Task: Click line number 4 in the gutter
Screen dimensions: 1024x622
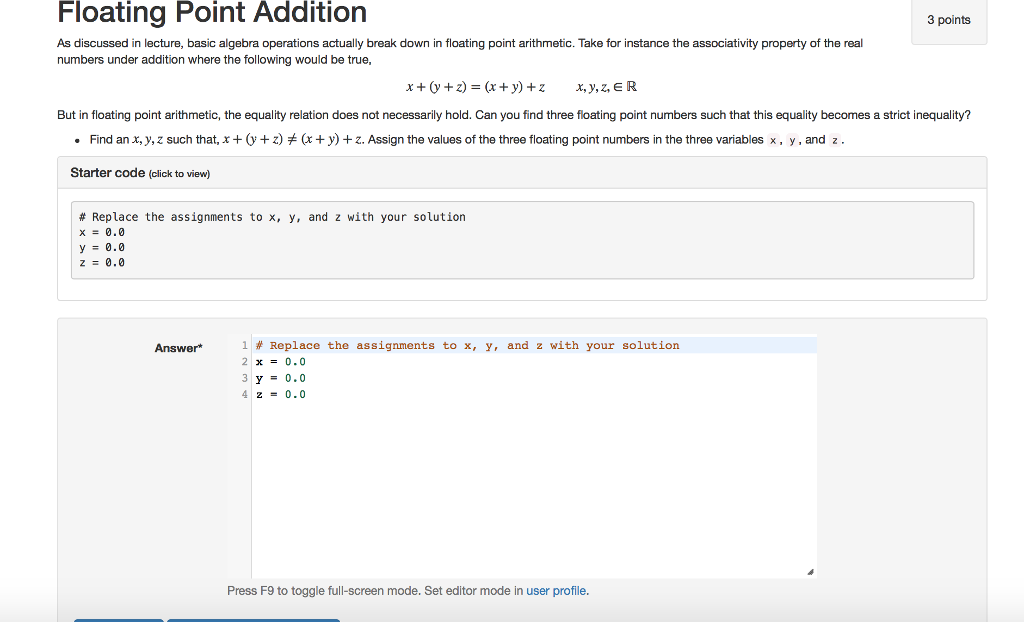Action: point(244,394)
